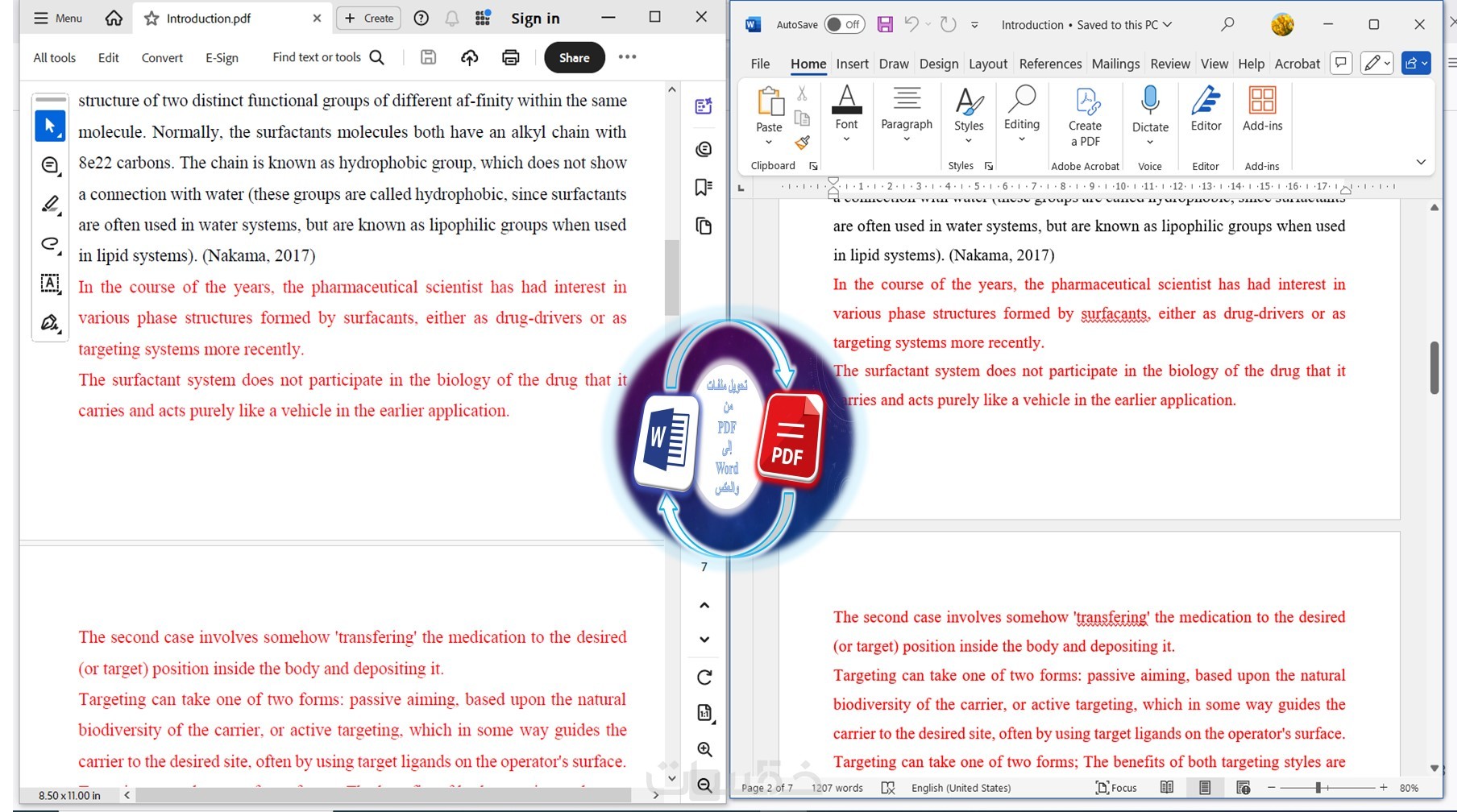This screenshot has width=1470, height=812.
Task: Open the Word Insert tab
Action: coord(852,64)
